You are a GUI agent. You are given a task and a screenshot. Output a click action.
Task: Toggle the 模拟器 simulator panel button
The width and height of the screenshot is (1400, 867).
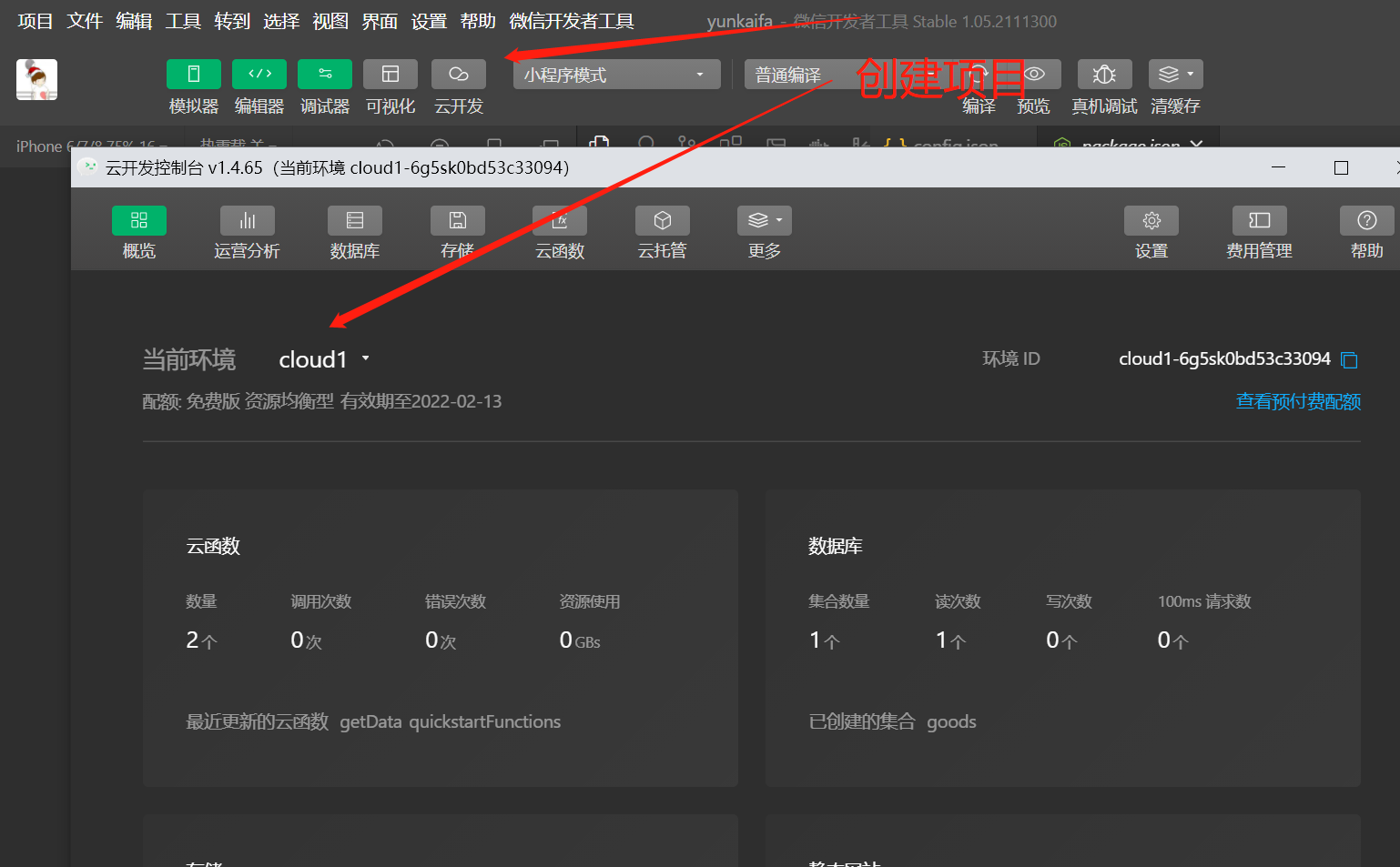tap(193, 75)
